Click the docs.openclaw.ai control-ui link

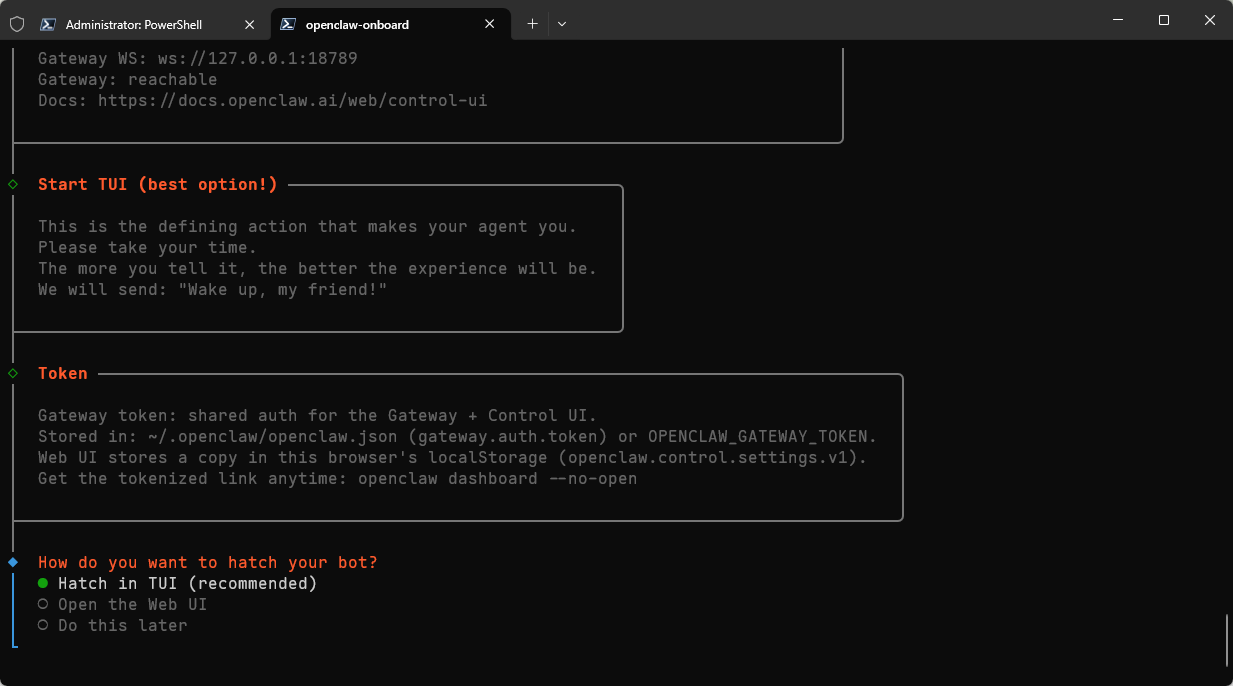pyautogui.click(x=293, y=101)
